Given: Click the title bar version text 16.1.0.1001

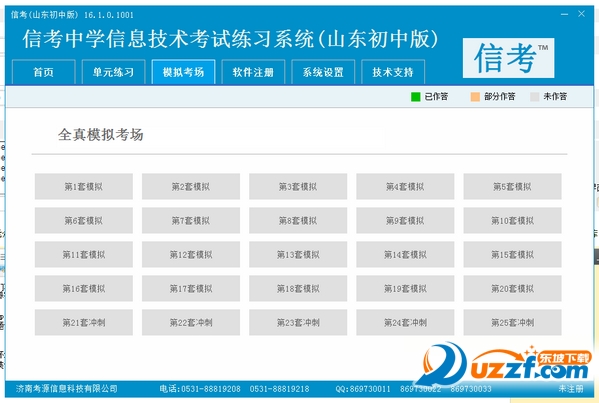Looking at the screenshot, I should click(109, 15).
